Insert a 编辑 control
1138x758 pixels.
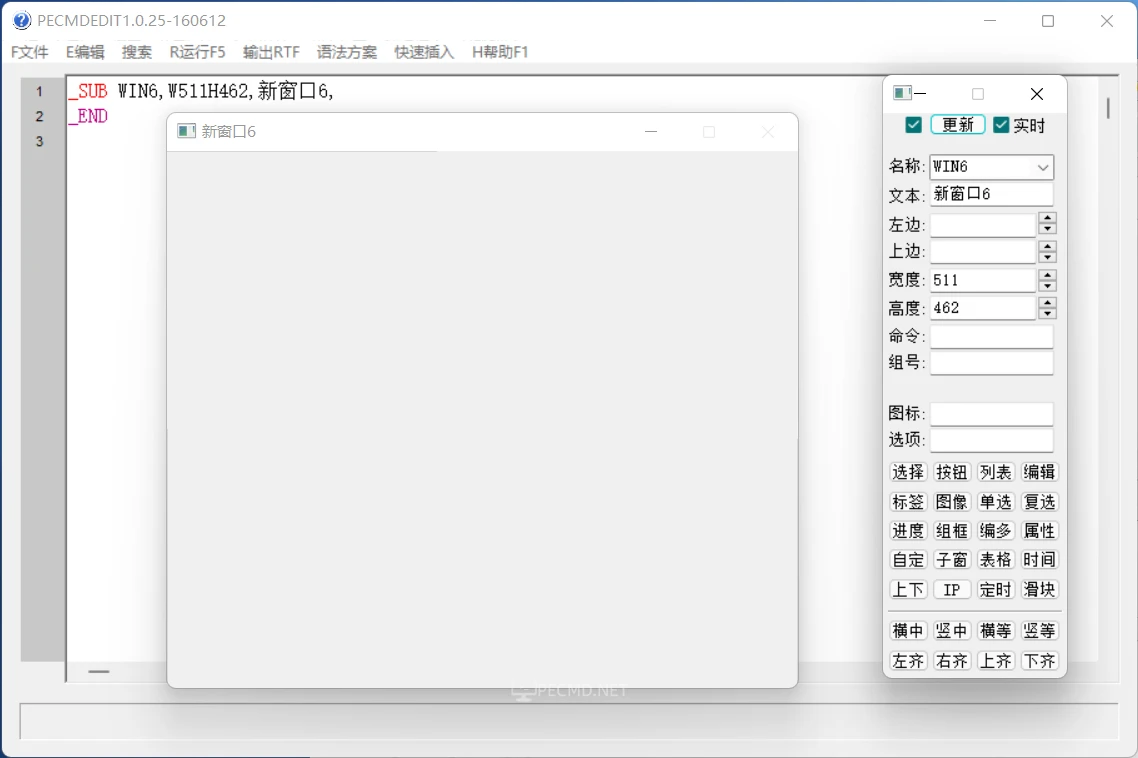(1039, 473)
